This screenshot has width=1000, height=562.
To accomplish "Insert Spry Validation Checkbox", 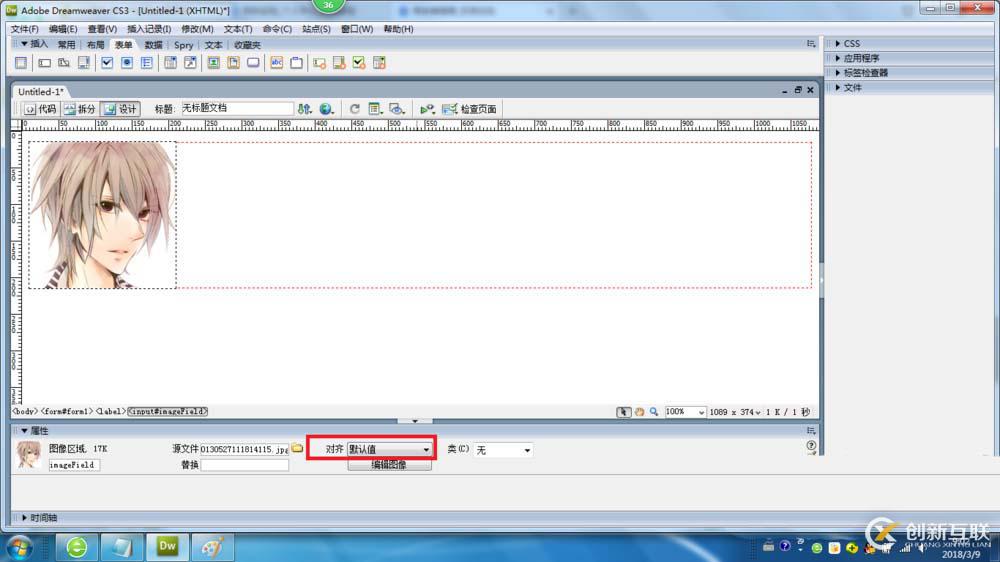I will pos(359,63).
